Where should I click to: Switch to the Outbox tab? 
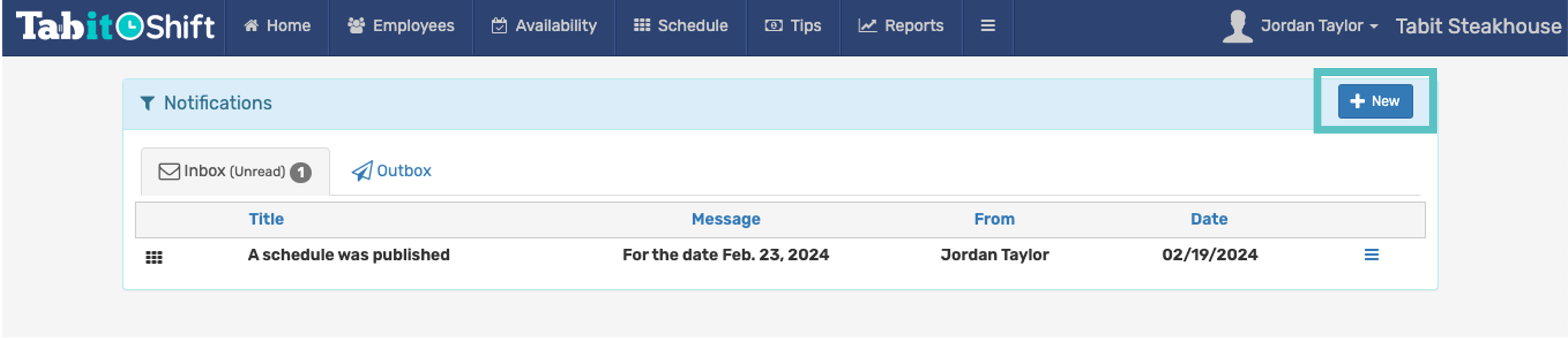point(391,171)
